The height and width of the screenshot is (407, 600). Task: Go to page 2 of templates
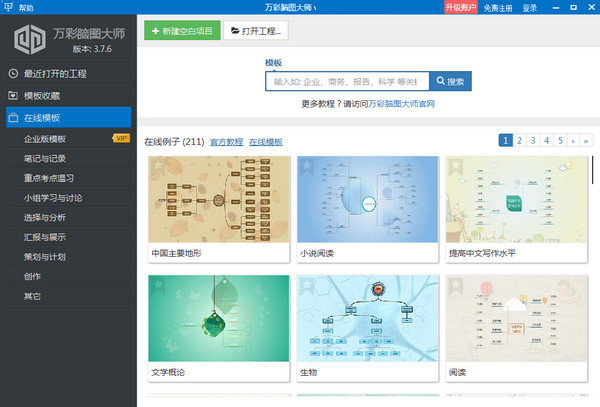[519, 140]
